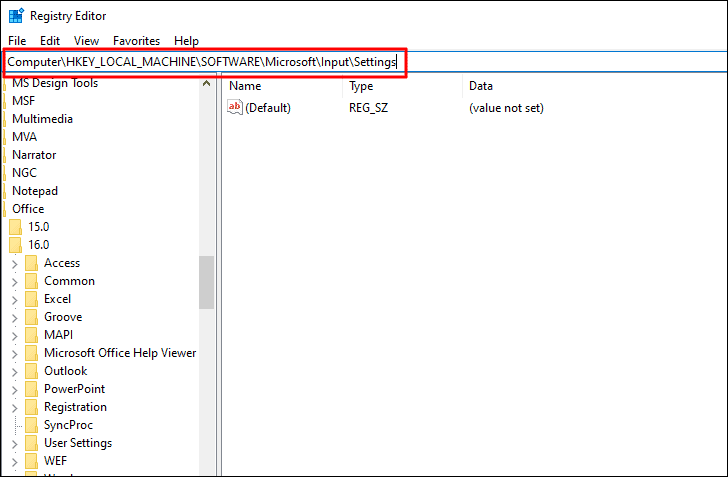
Task: Click the SyncProc folder icon
Action: tap(31, 425)
